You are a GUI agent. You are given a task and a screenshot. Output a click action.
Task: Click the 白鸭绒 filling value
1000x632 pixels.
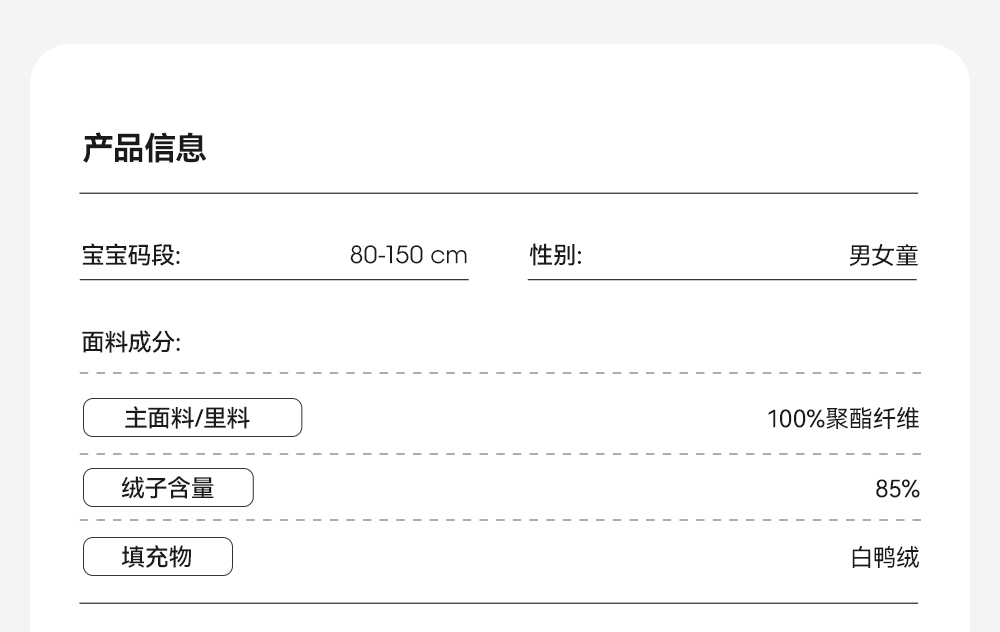coord(884,558)
